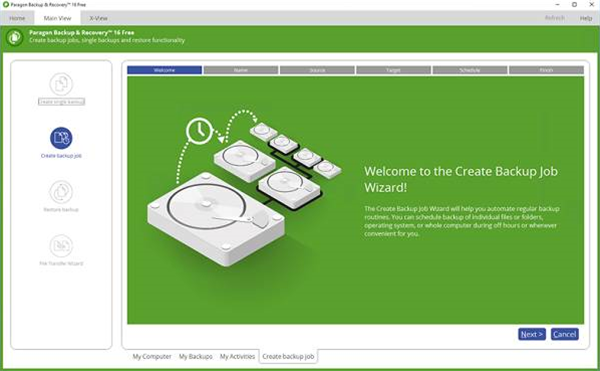Open the Restore backup icon
Screen dimensions: 600x371
click(x=61, y=192)
